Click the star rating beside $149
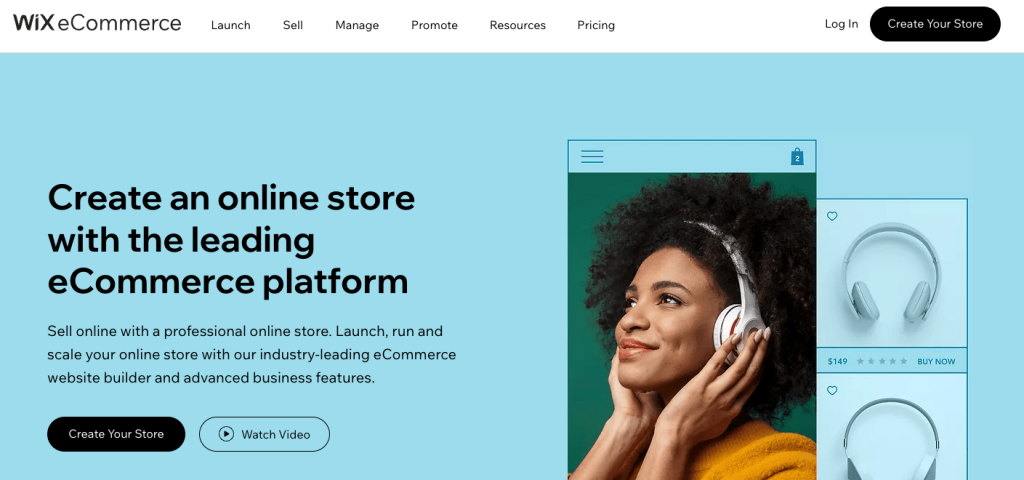The height and width of the screenshot is (480, 1024). (882, 361)
